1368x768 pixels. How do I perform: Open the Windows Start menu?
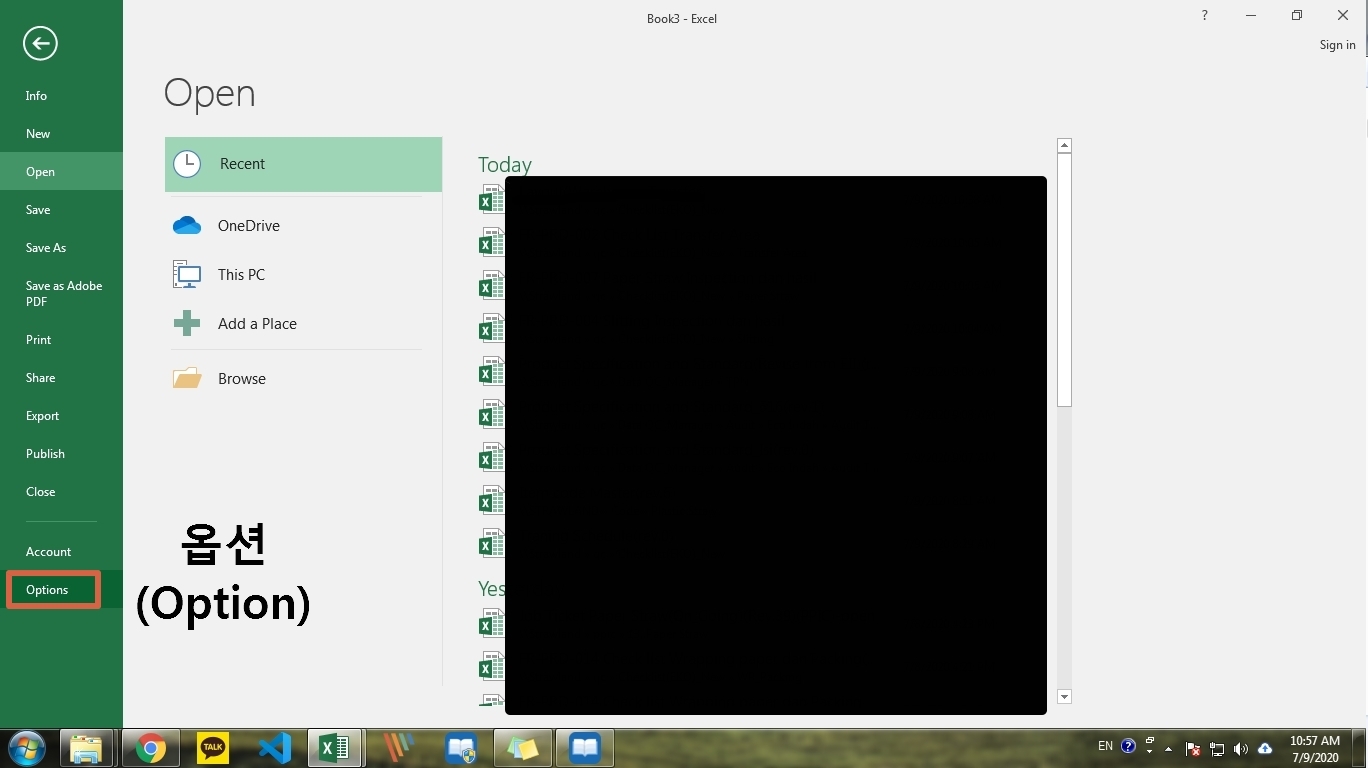[26, 748]
